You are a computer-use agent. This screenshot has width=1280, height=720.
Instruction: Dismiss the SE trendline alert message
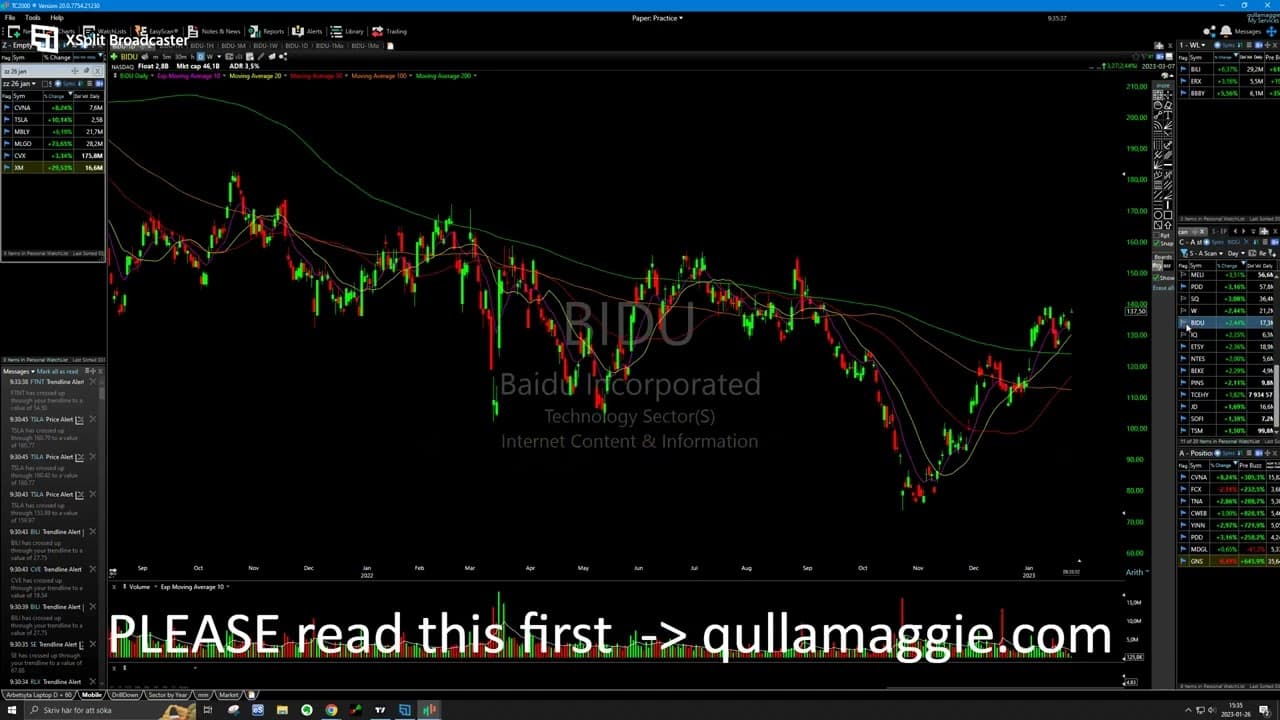pos(93,644)
